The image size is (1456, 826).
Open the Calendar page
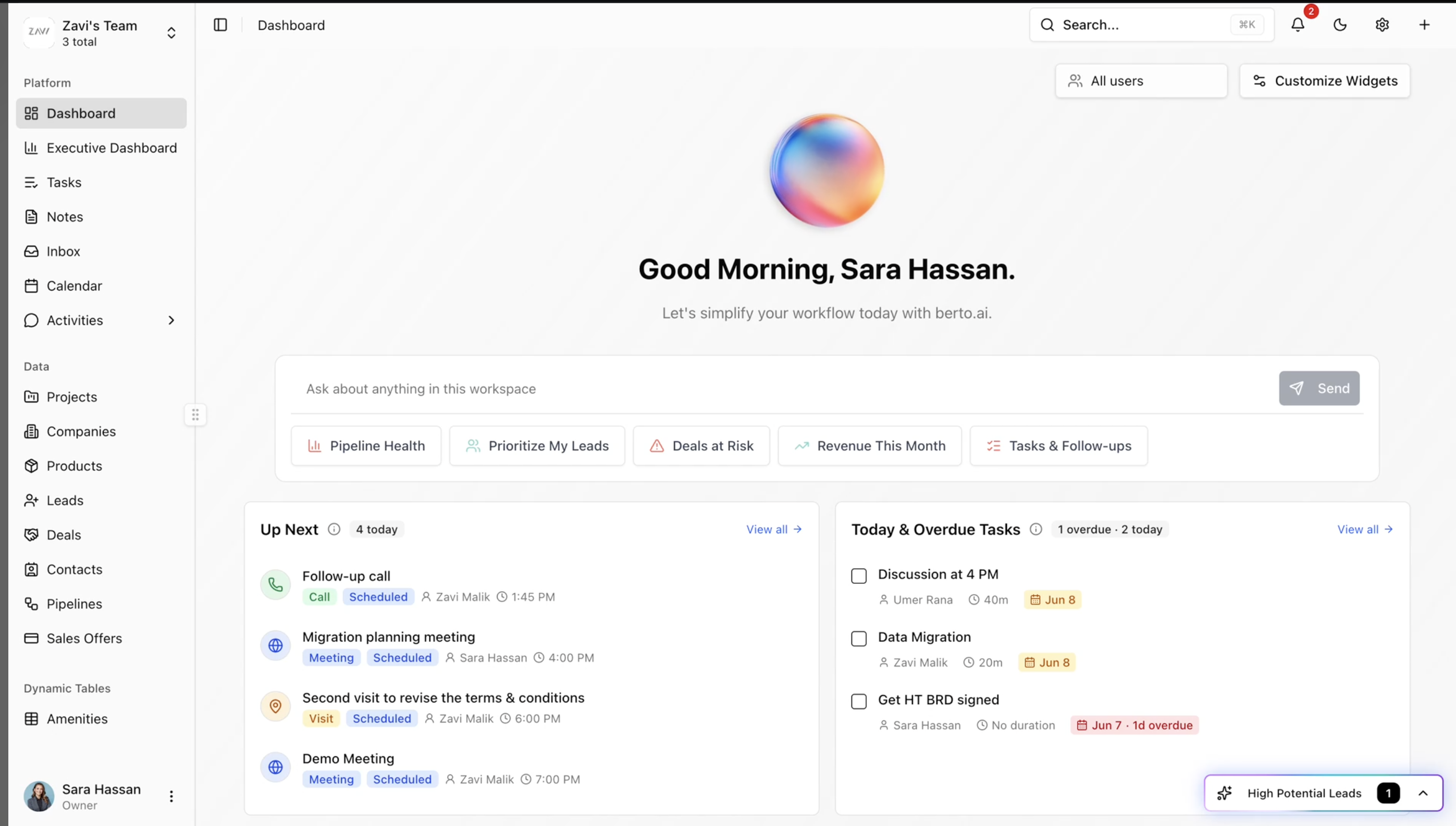click(x=101, y=286)
